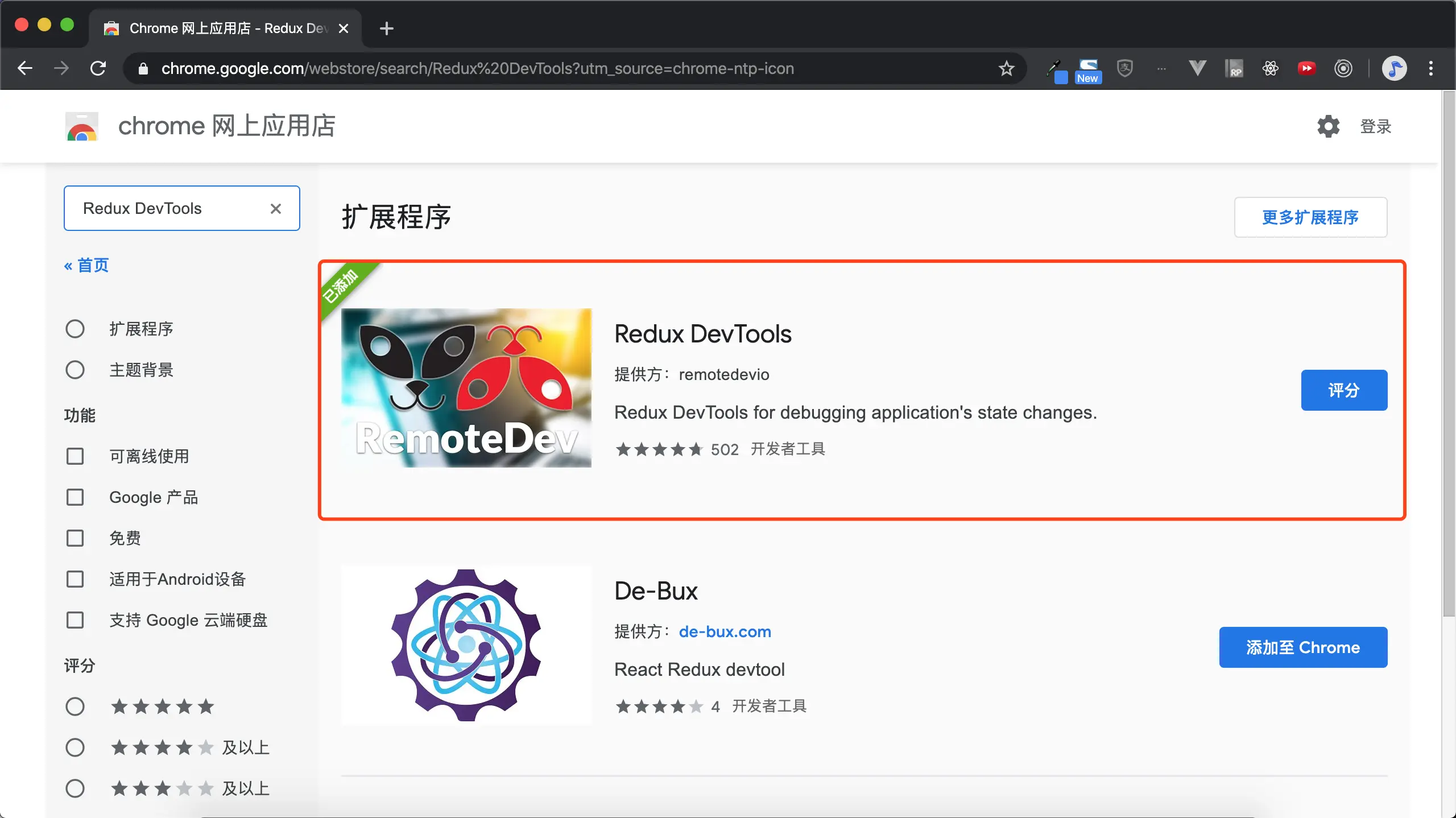Select the Chrome 网上应用店 tab
Screen dimensions: 1456x818
point(225,28)
